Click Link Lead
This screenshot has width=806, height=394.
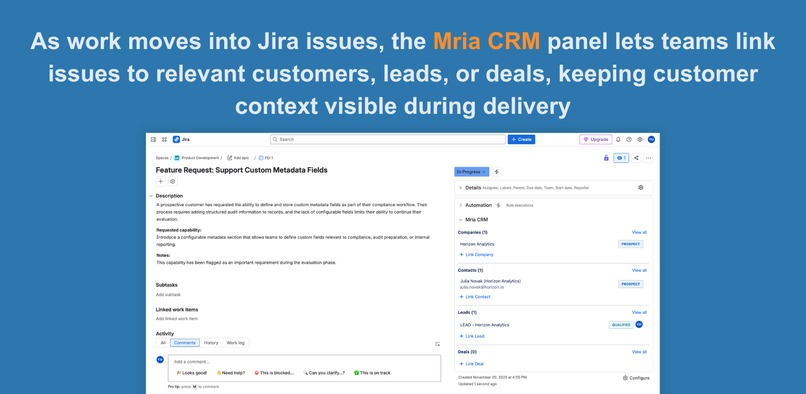point(472,336)
